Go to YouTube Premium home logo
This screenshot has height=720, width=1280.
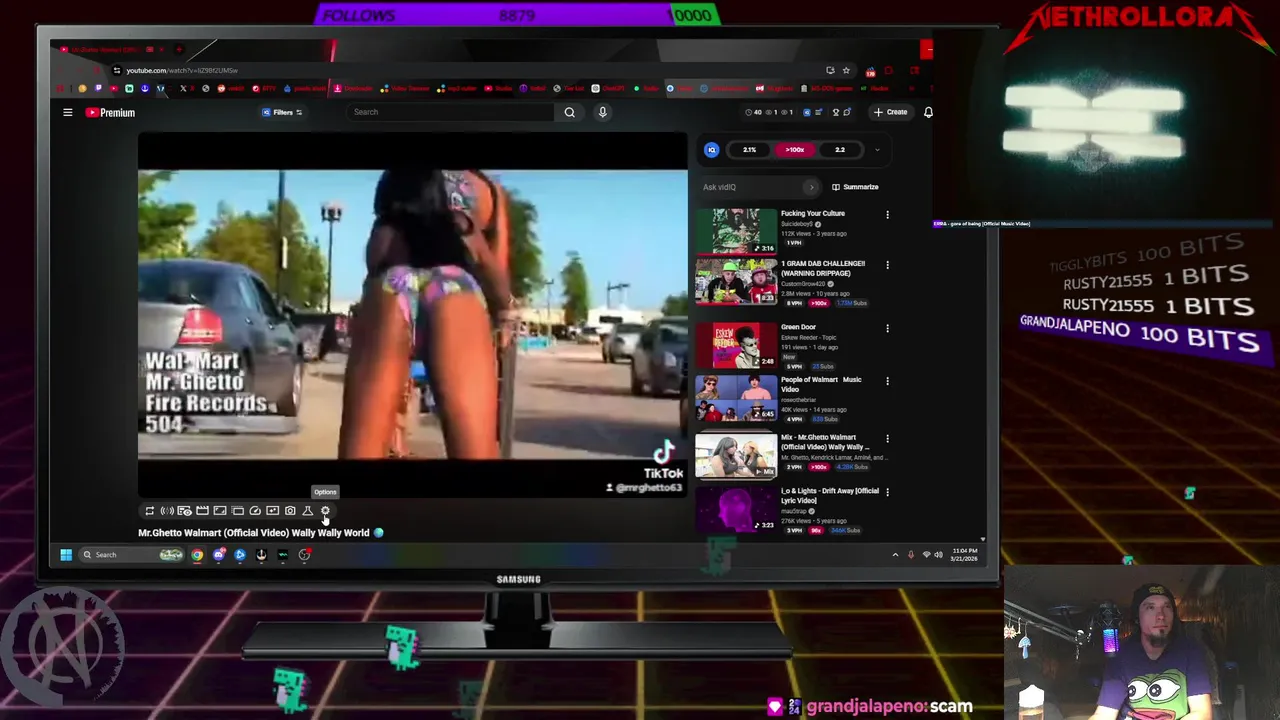click(110, 112)
